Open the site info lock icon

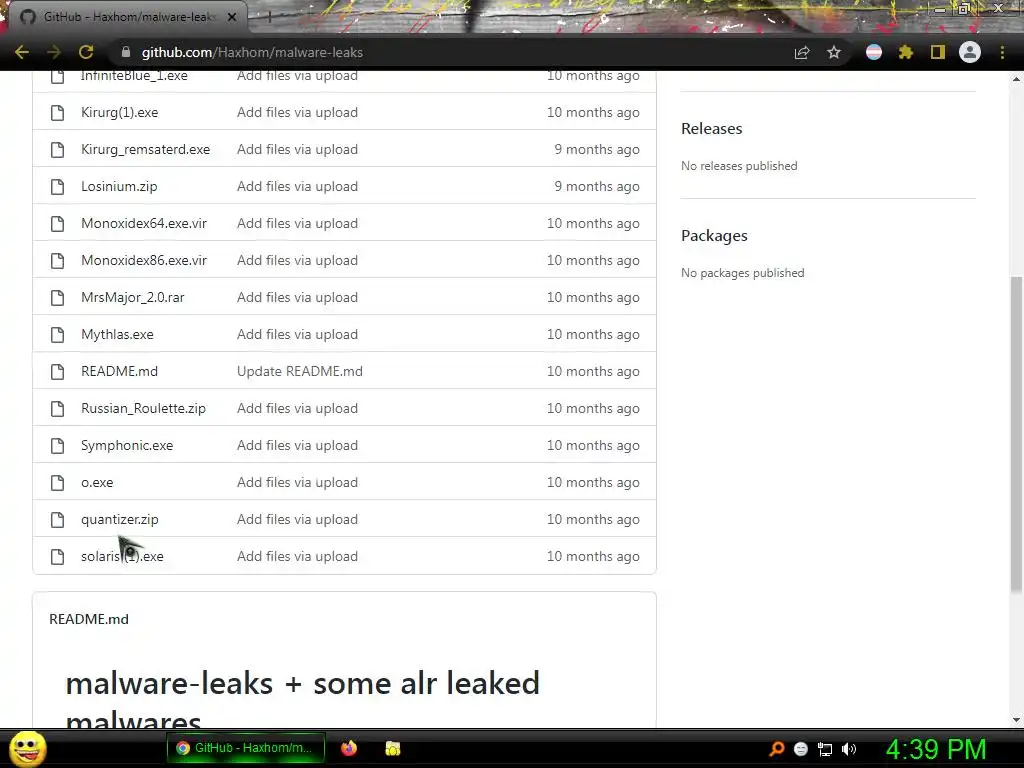[x=126, y=52]
